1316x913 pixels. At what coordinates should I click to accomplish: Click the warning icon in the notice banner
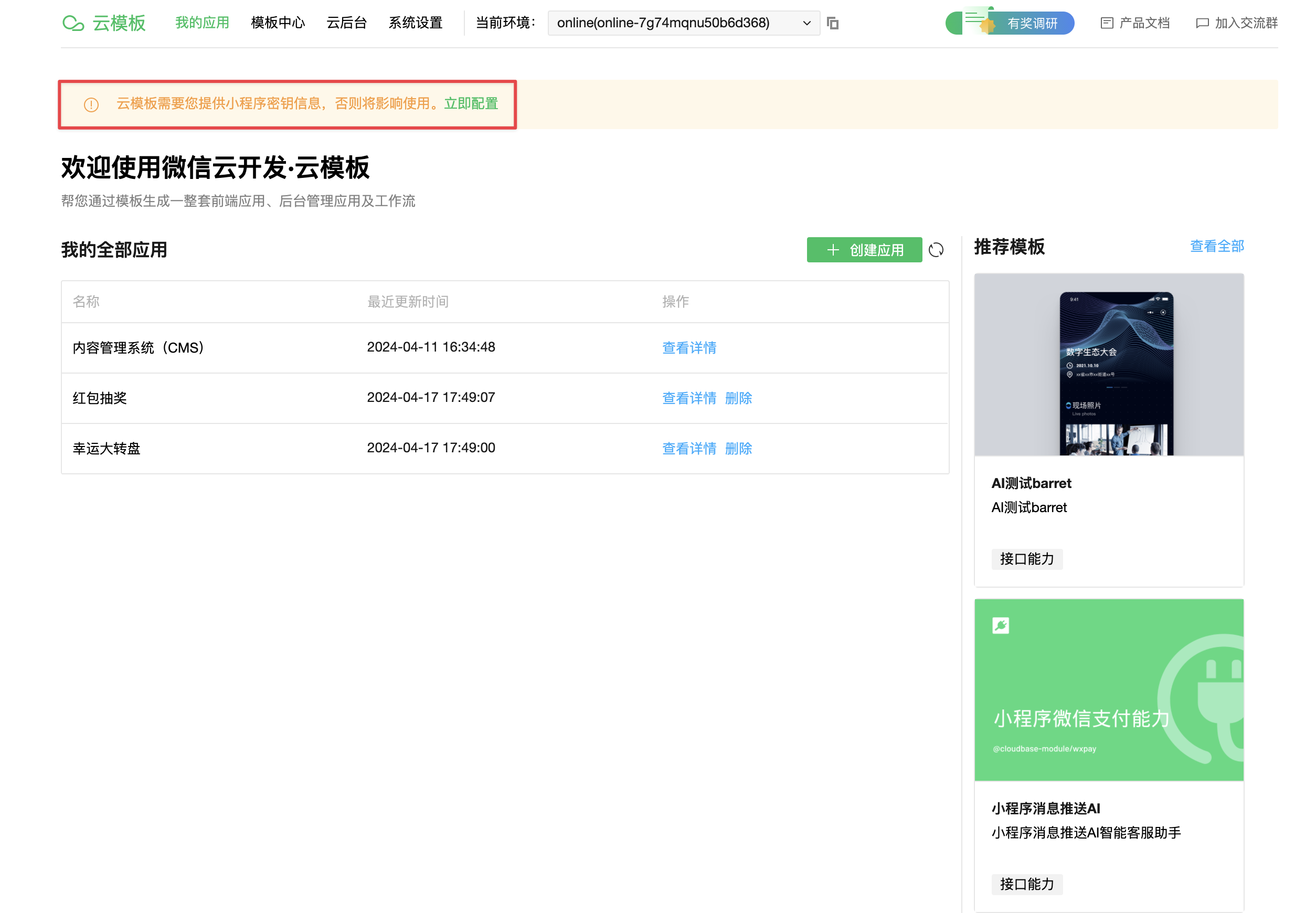pyautogui.click(x=91, y=105)
